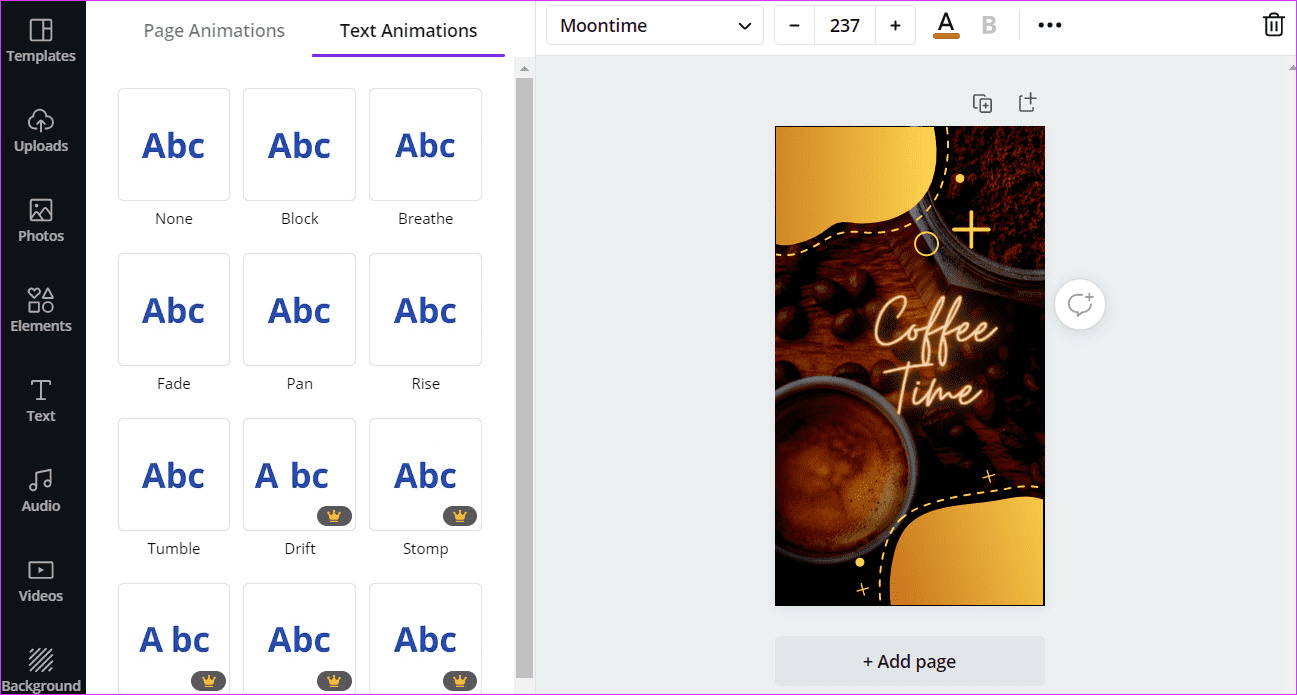Screen dimensions: 1297x695
Task: Open the Uploads sidebar panel
Action: 41,131
